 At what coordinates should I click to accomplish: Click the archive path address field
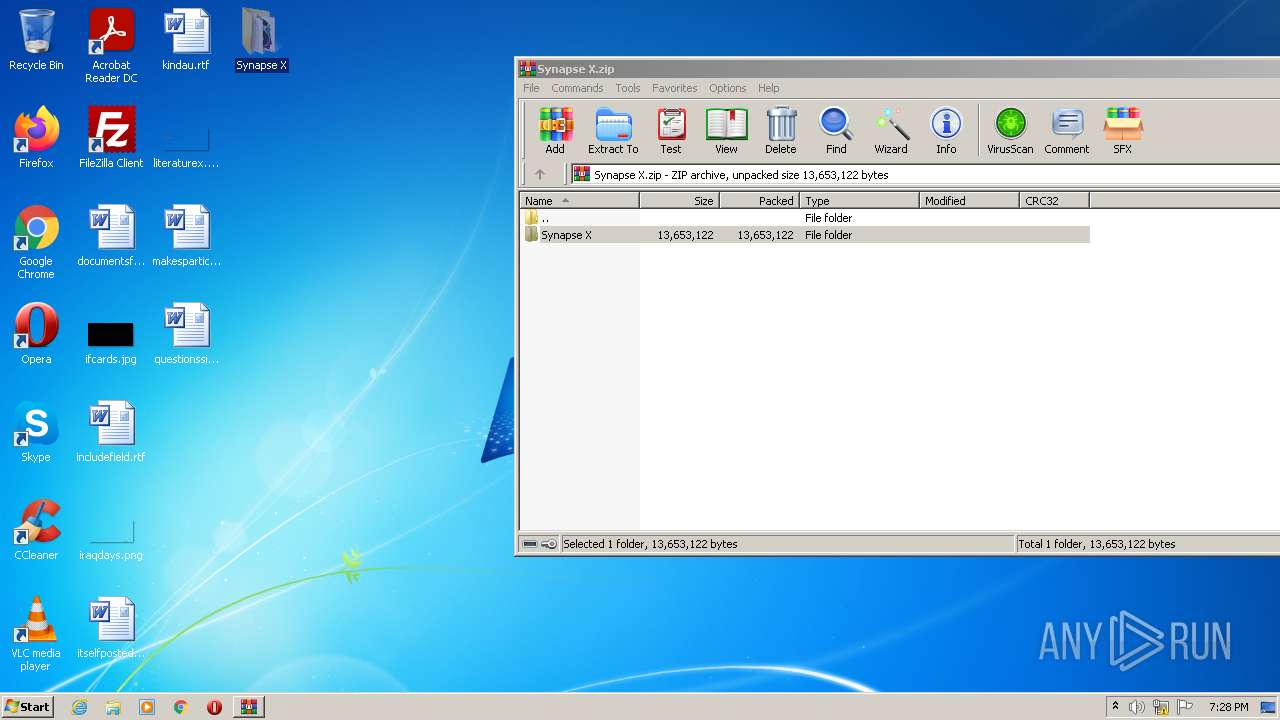tap(925, 174)
